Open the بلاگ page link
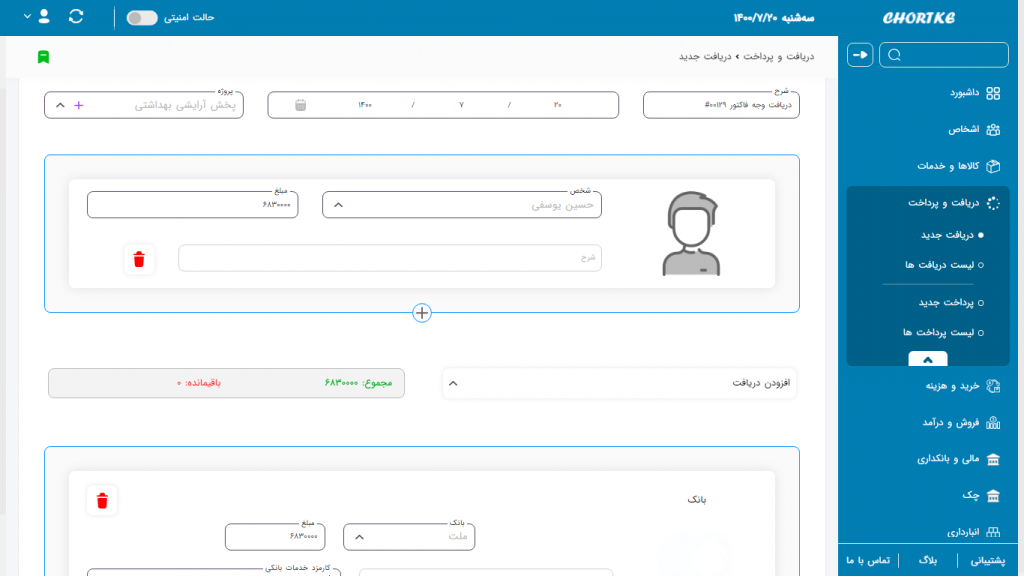The width and height of the screenshot is (1024, 576). (931, 562)
